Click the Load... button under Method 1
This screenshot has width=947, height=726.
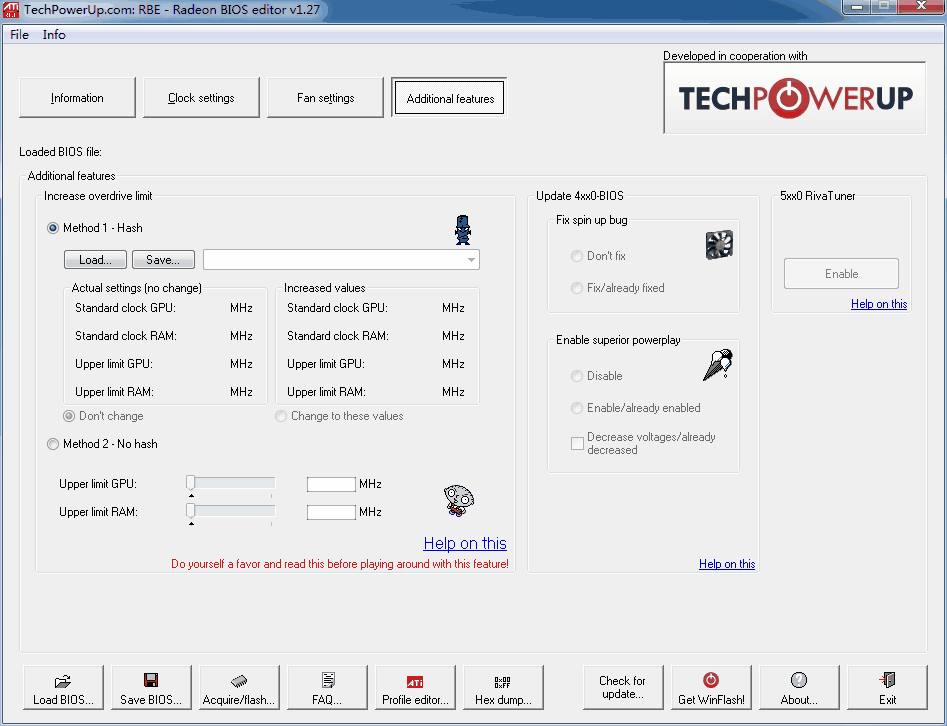(x=95, y=260)
